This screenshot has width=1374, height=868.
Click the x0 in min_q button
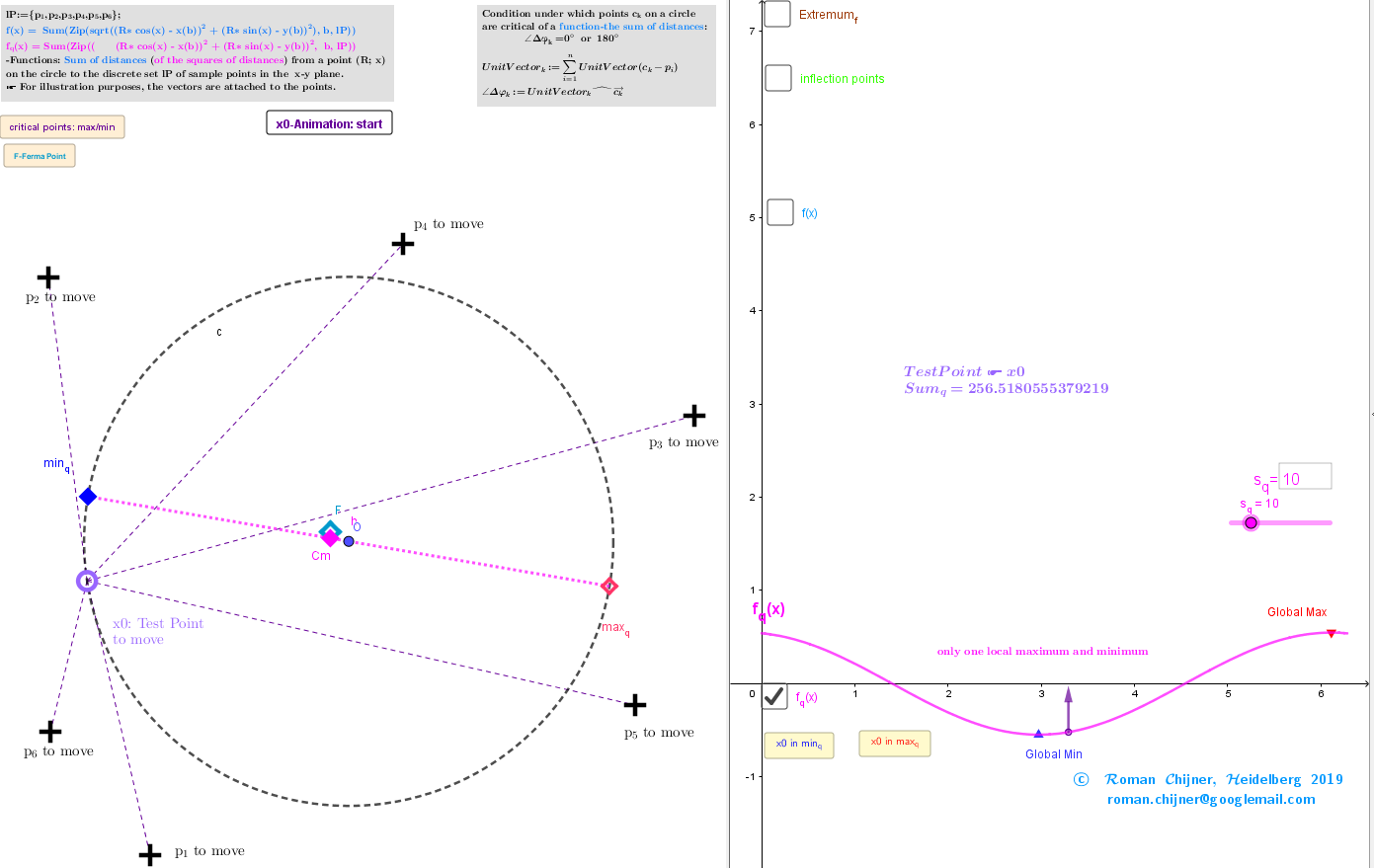click(799, 745)
